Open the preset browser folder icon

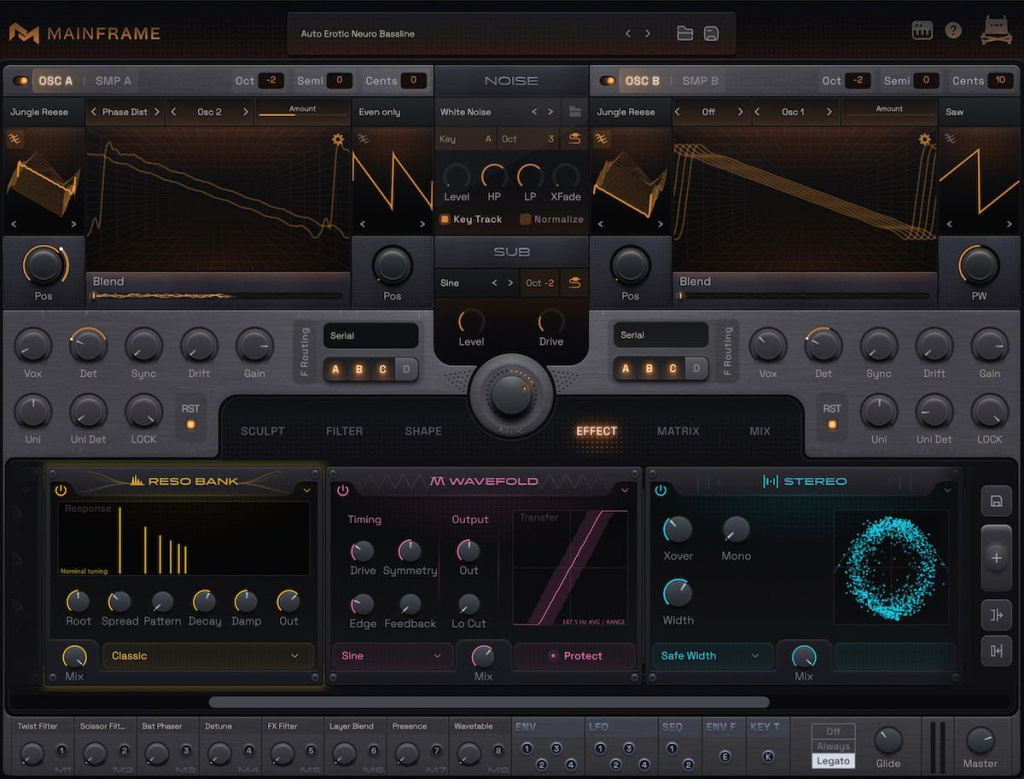(x=684, y=33)
